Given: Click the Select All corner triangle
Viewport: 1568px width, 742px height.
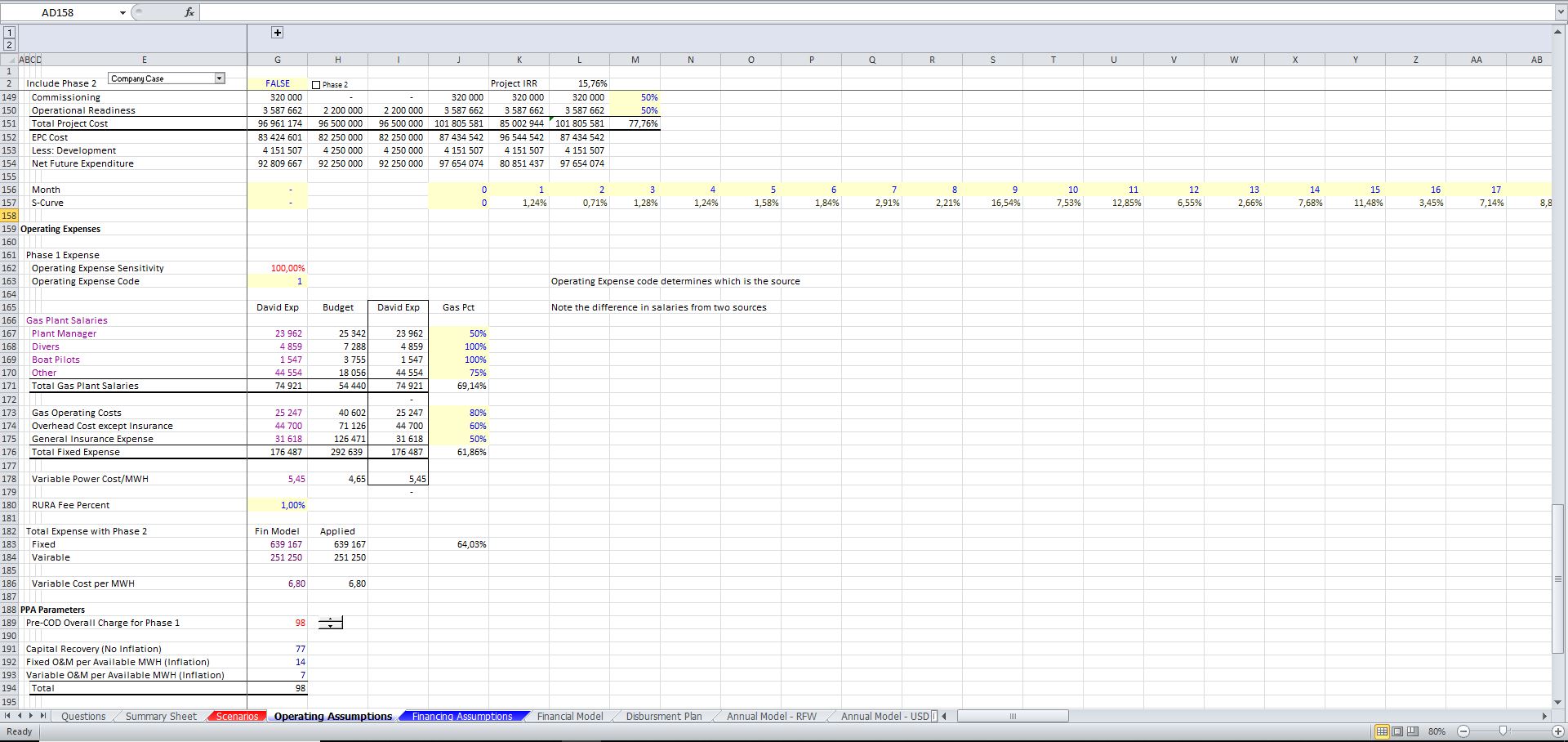Looking at the screenshot, I should pyautogui.click(x=10, y=60).
